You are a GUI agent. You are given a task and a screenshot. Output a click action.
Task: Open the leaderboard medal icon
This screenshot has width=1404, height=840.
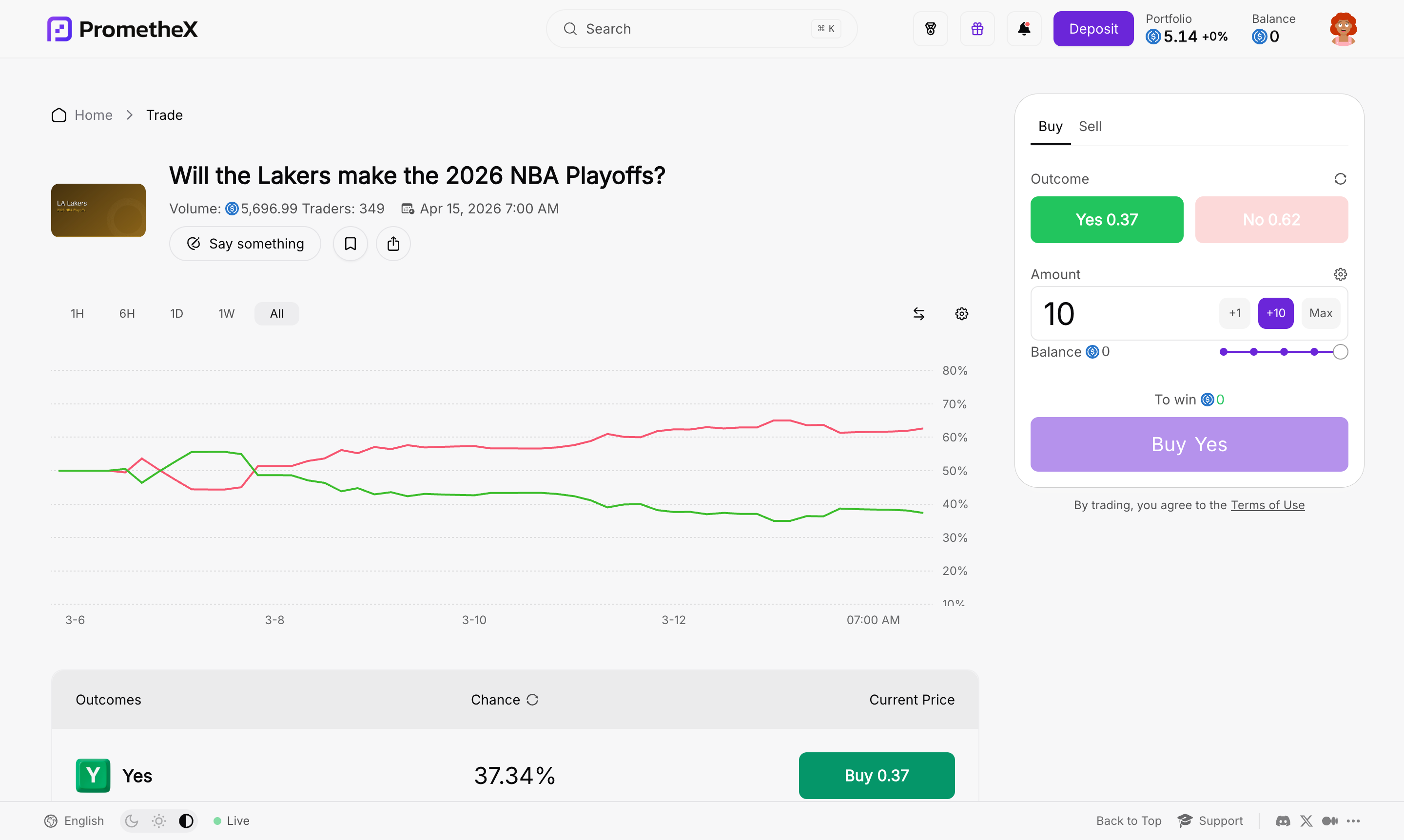tap(930, 29)
